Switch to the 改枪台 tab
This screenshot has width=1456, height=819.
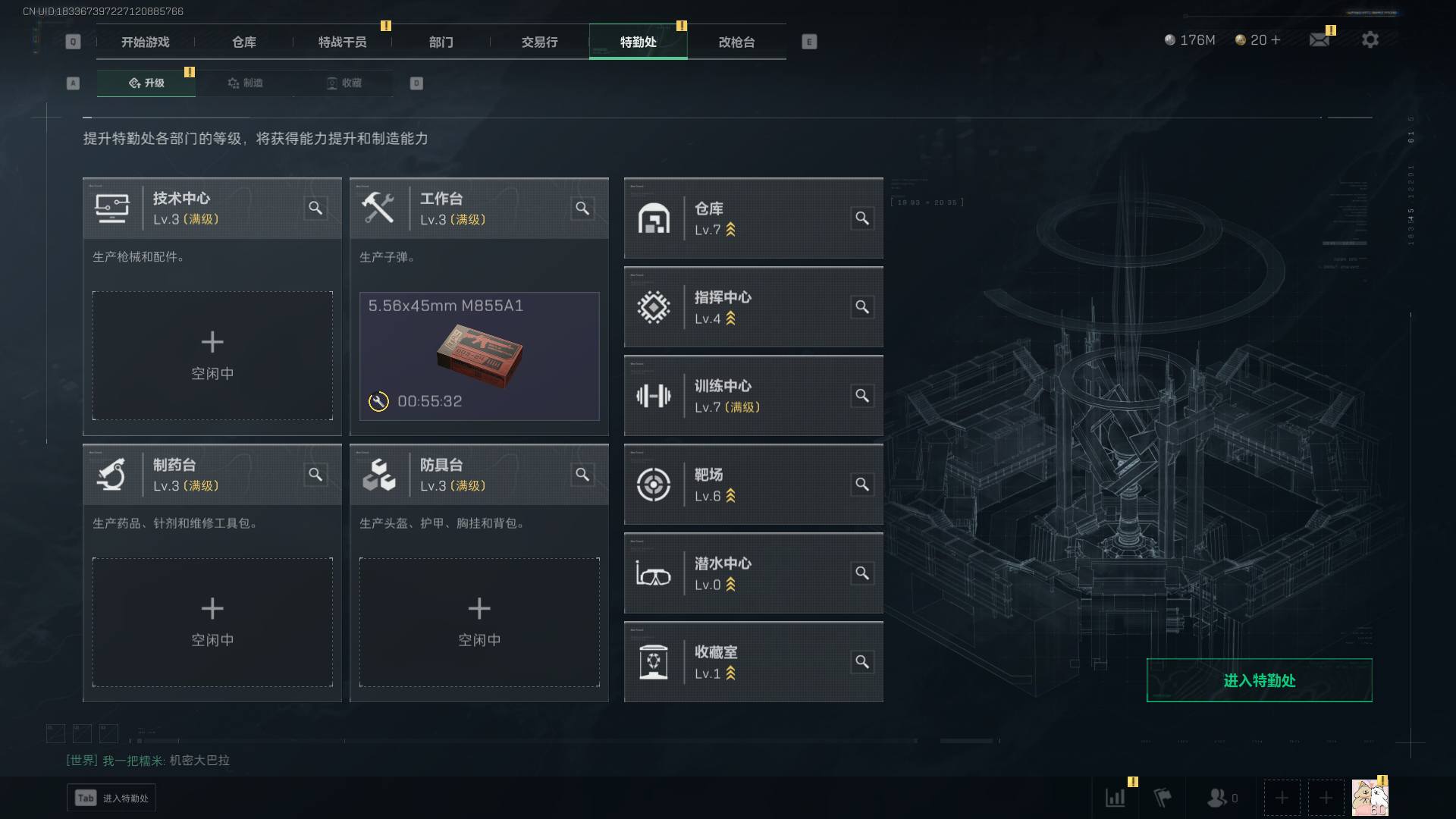pos(736,42)
